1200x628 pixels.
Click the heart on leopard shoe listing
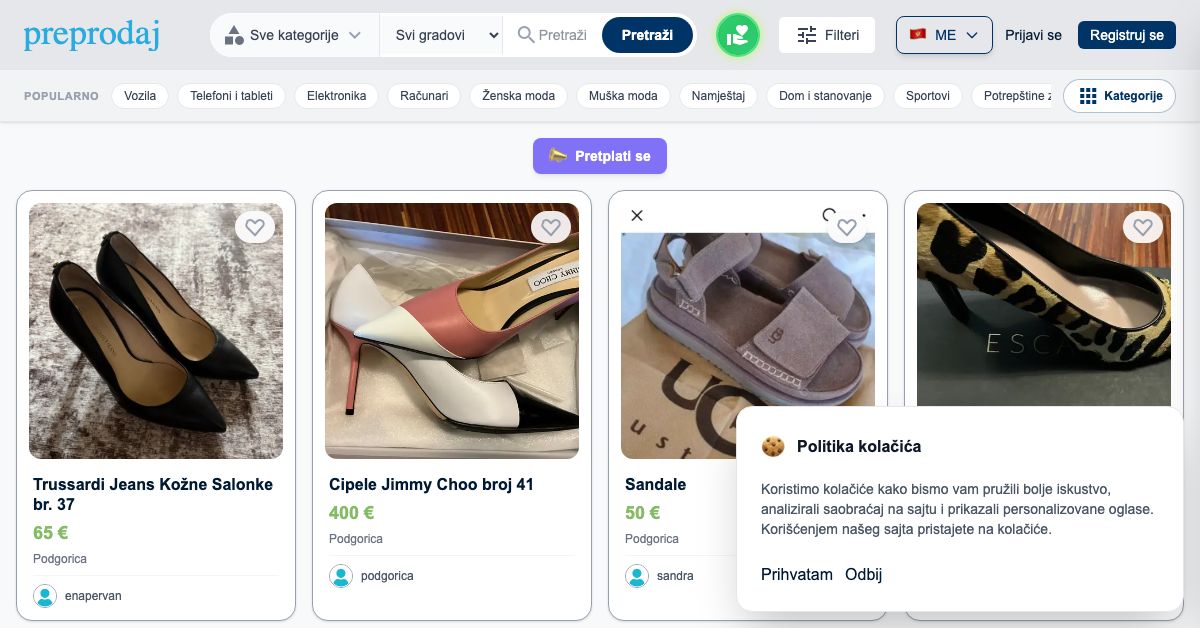1143,227
